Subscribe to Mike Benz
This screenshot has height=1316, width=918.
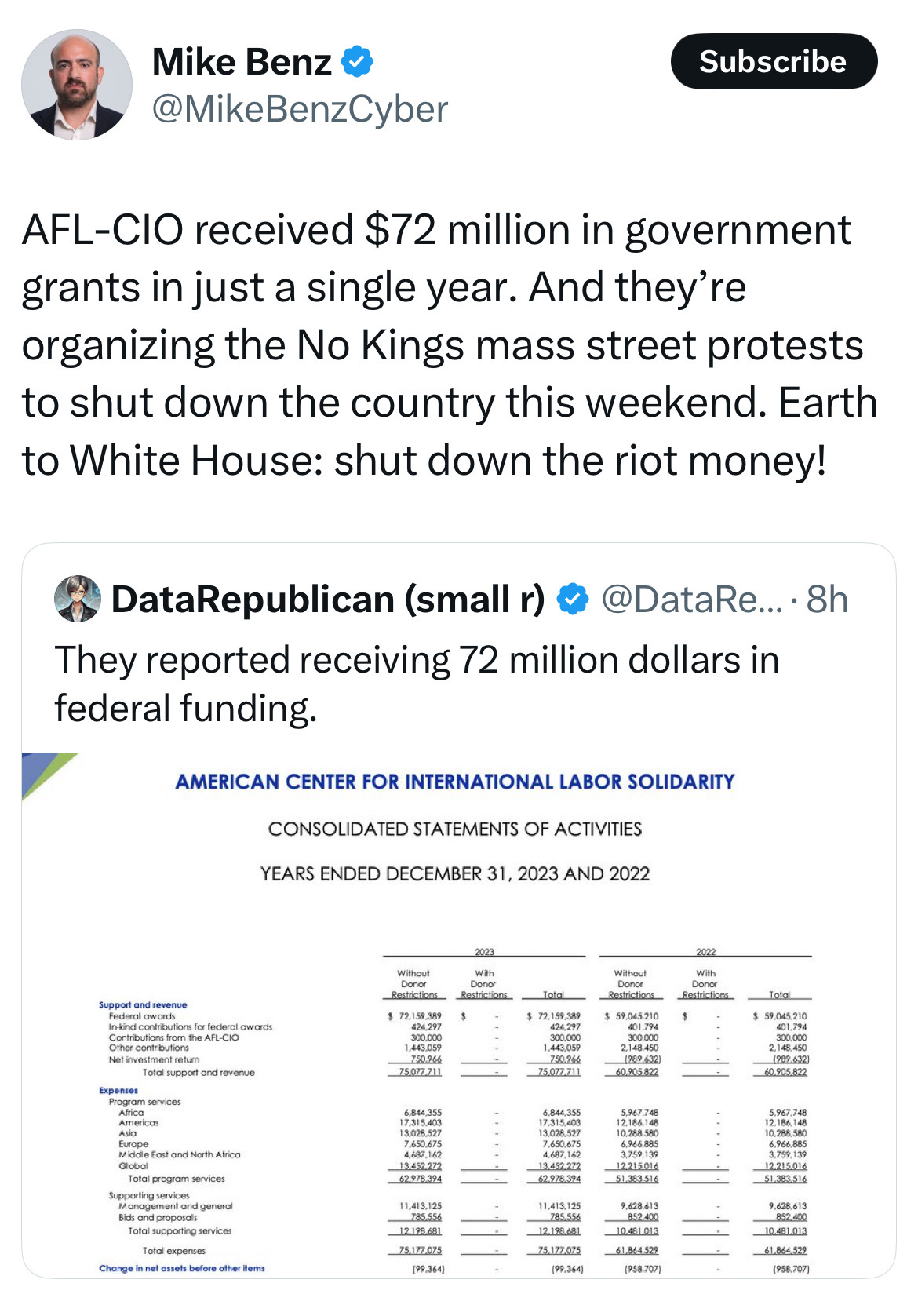pyautogui.click(x=774, y=61)
